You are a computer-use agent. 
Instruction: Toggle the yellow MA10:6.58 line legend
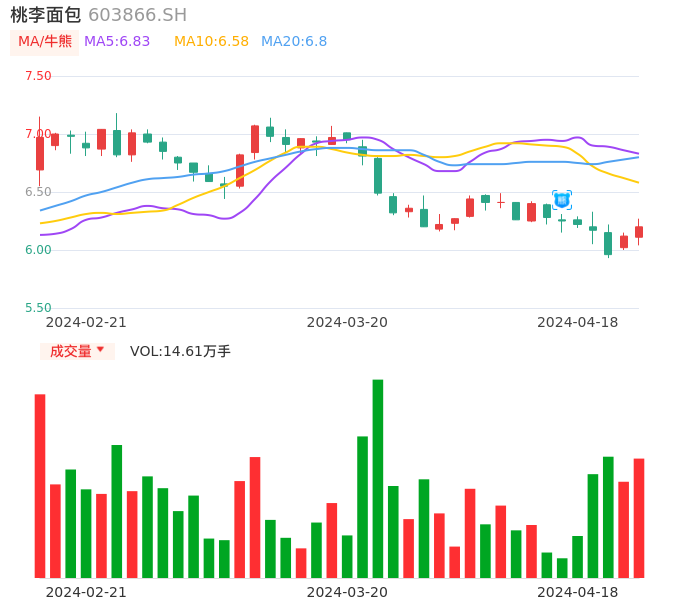pyautogui.click(x=211, y=42)
